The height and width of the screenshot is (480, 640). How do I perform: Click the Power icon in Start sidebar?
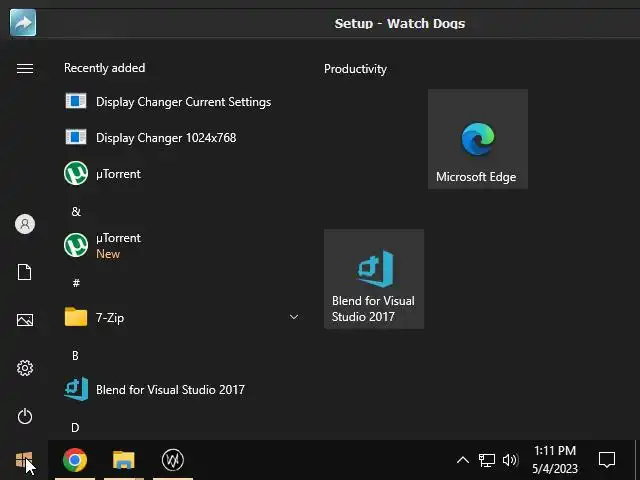click(x=25, y=416)
